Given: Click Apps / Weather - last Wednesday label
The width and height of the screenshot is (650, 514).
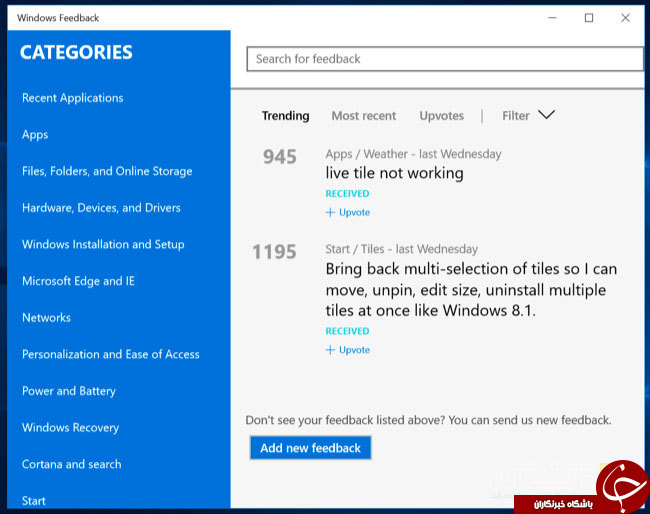Looking at the screenshot, I should (413, 154).
